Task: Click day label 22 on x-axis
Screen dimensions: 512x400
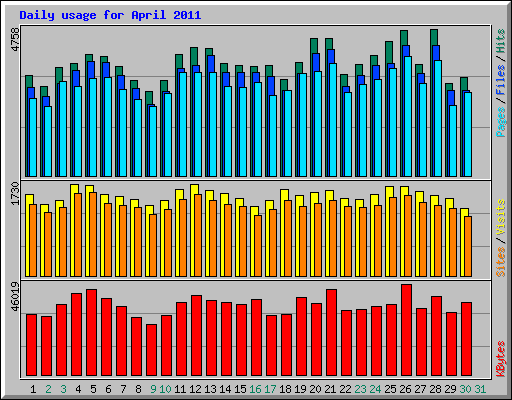Action: [x=345, y=389]
